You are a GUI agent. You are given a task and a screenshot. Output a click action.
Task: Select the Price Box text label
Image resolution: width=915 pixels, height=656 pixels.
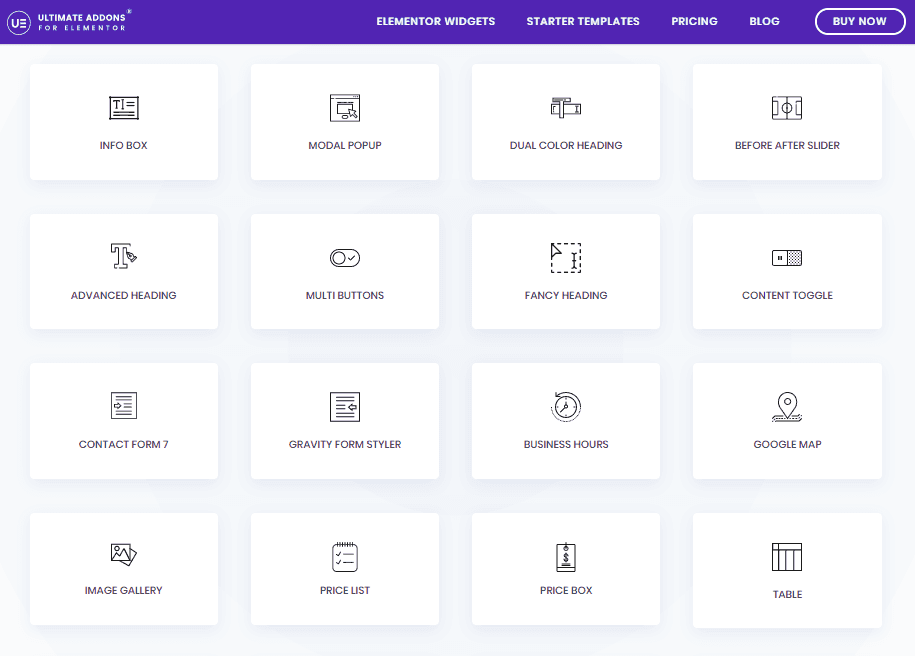566,590
